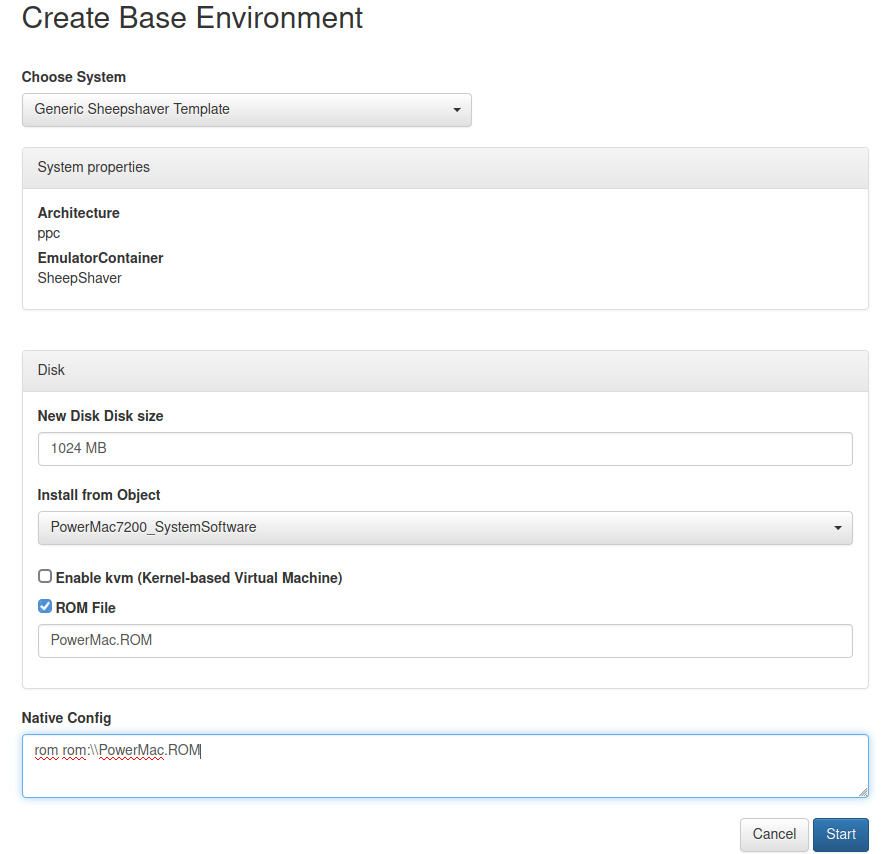Click the Cancel button
Screen dimensions: 885x854
[x=774, y=834]
